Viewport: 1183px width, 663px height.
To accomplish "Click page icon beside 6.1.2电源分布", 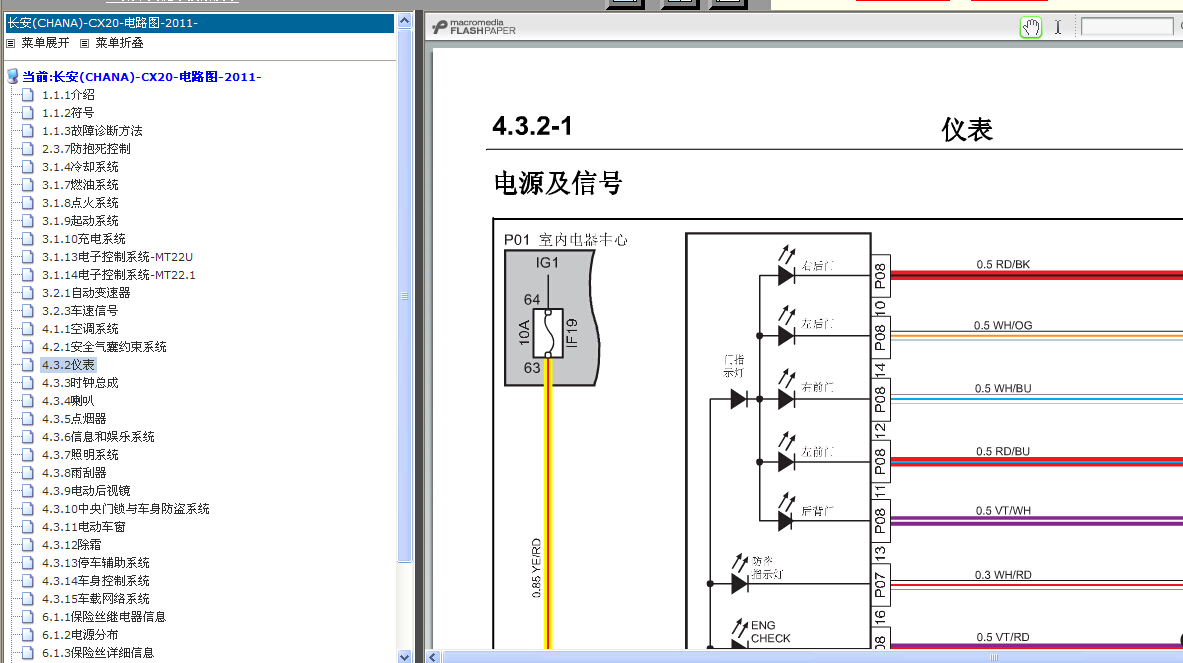I will pyautogui.click(x=28, y=635).
